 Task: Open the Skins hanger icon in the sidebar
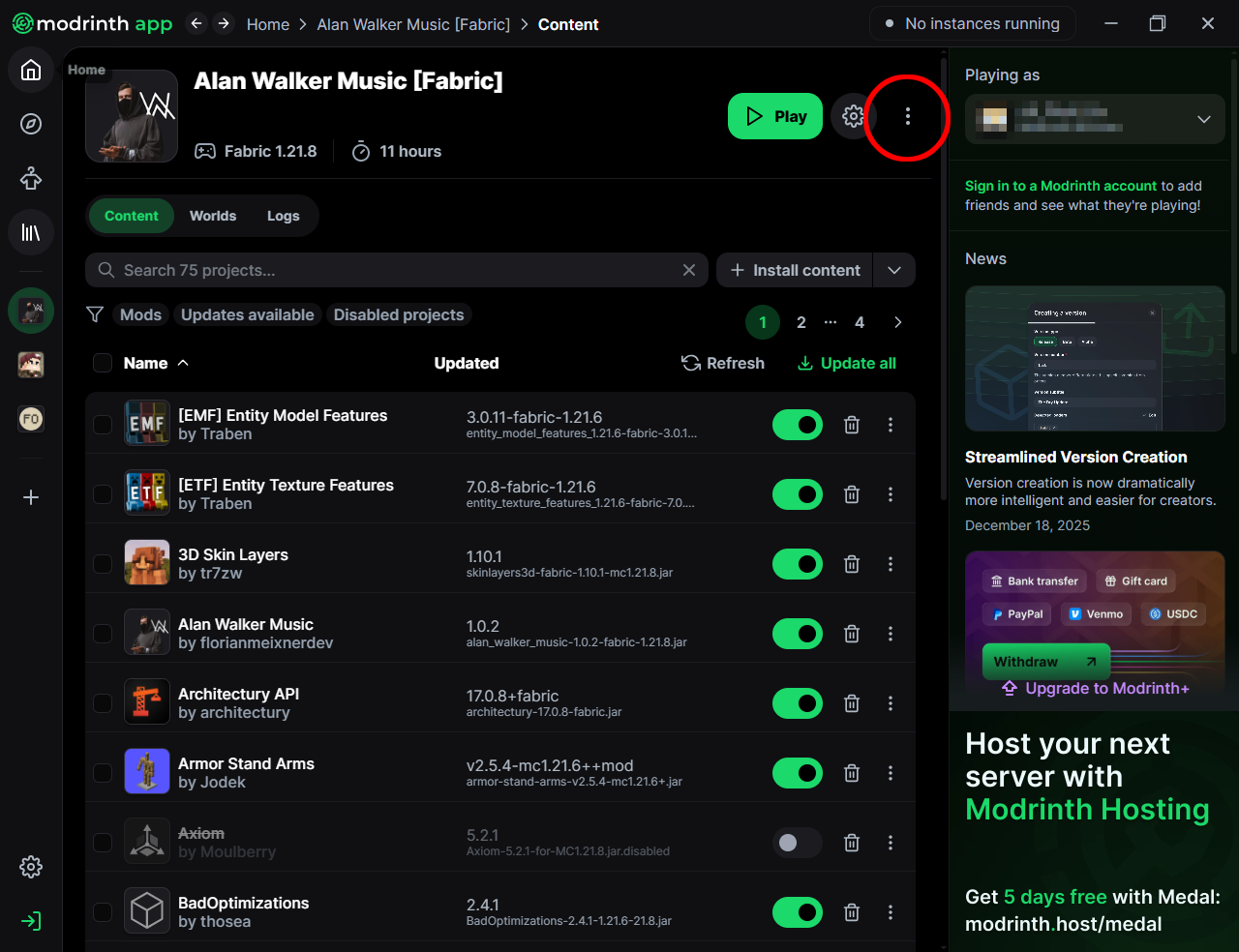[x=31, y=178]
